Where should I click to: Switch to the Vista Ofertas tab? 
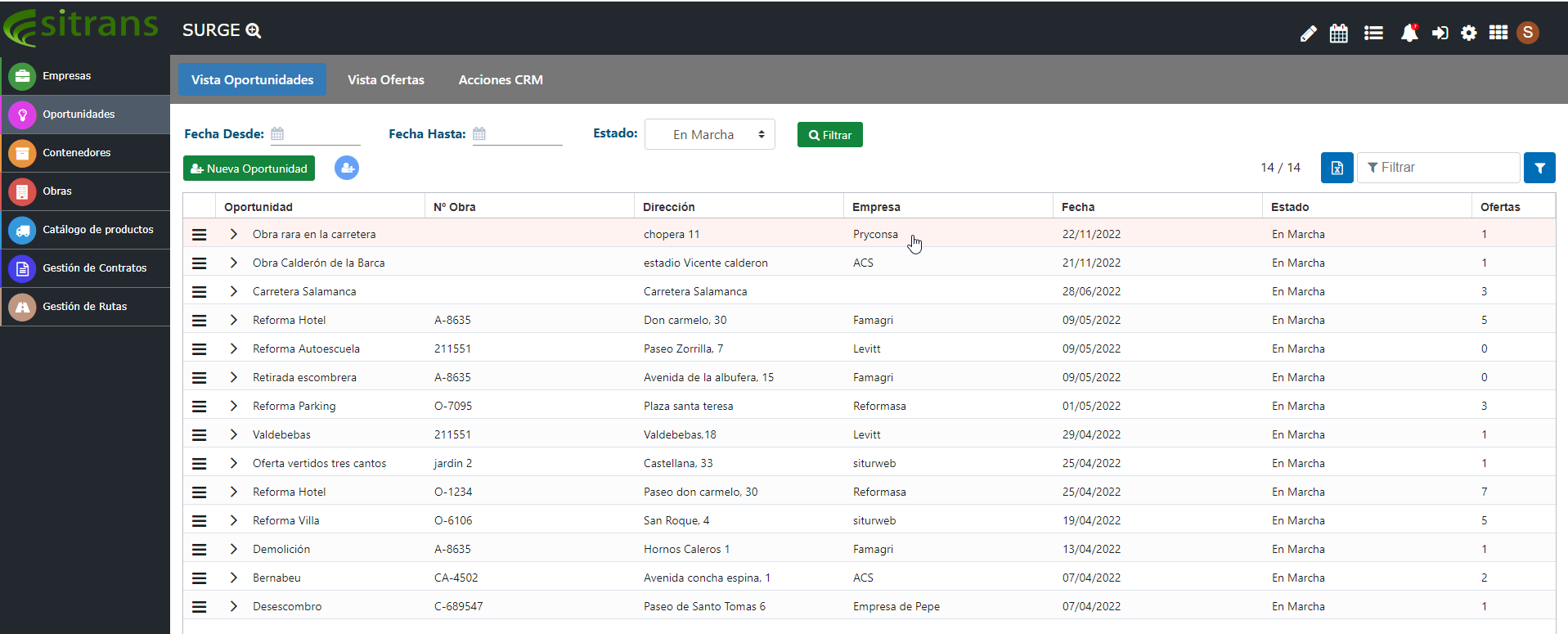point(385,80)
